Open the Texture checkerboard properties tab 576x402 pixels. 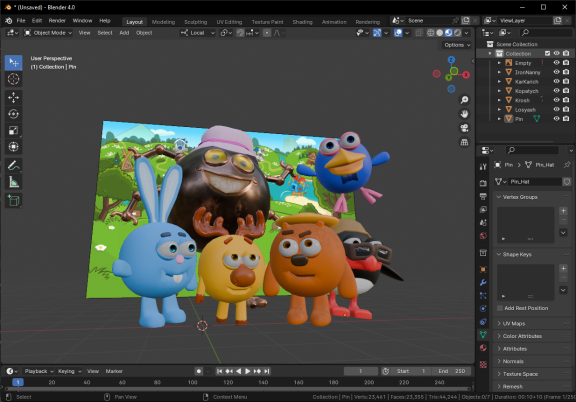483,364
